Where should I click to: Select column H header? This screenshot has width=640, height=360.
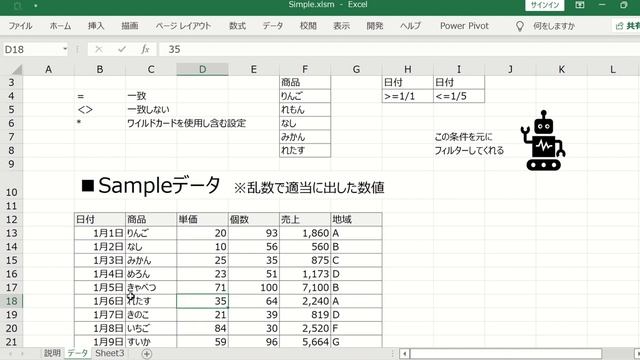click(x=407, y=69)
